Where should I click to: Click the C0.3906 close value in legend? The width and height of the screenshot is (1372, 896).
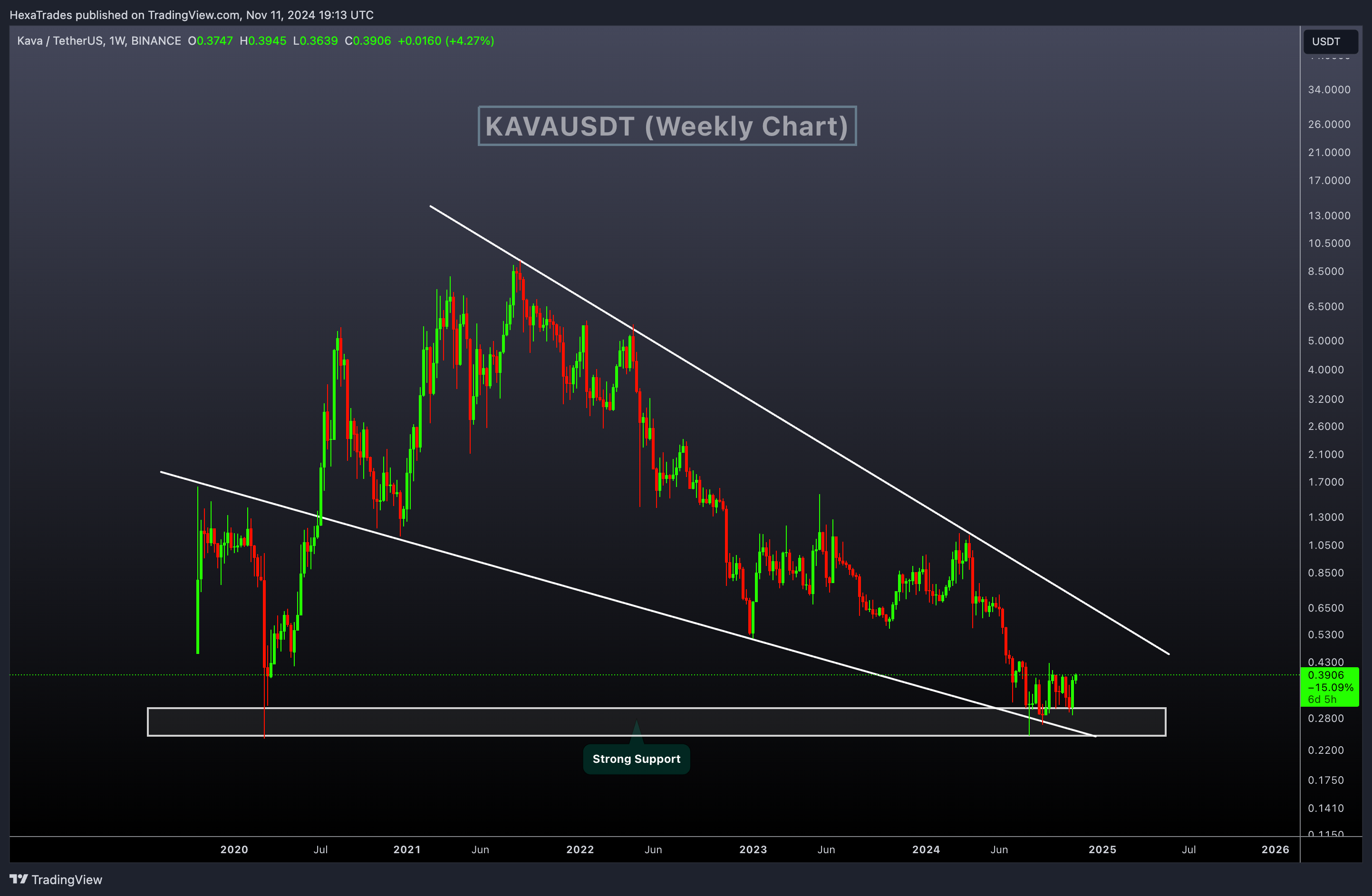tap(368, 41)
